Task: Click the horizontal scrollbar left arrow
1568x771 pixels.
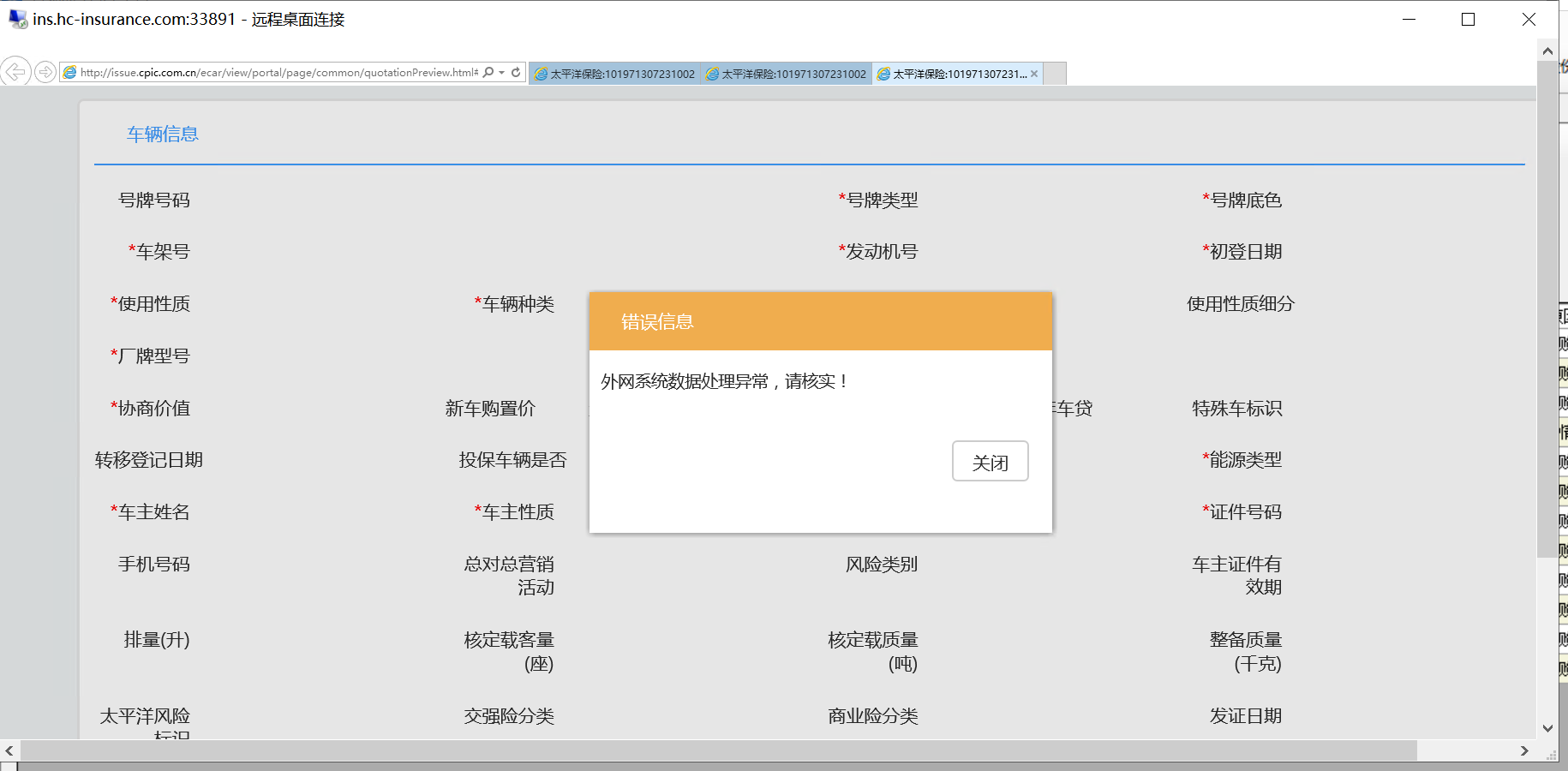Action: coord(9,750)
